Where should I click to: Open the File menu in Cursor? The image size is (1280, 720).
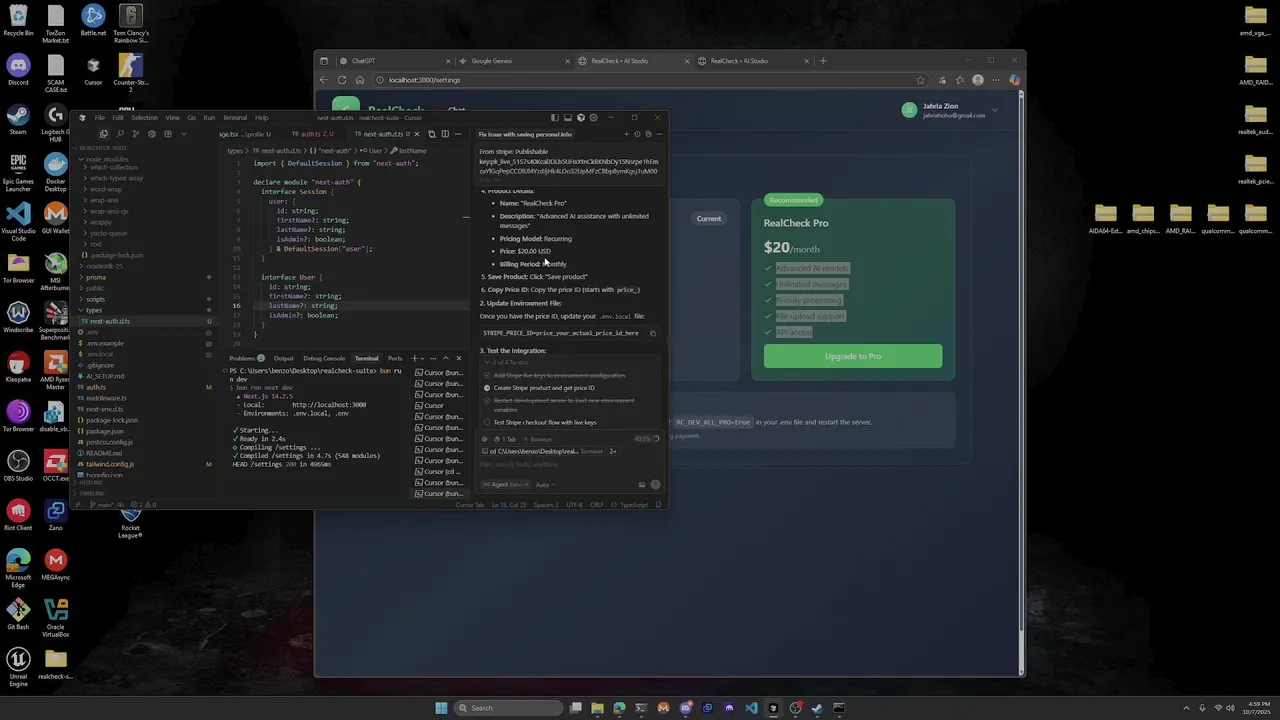pyautogui.click(x=100, y=118)
